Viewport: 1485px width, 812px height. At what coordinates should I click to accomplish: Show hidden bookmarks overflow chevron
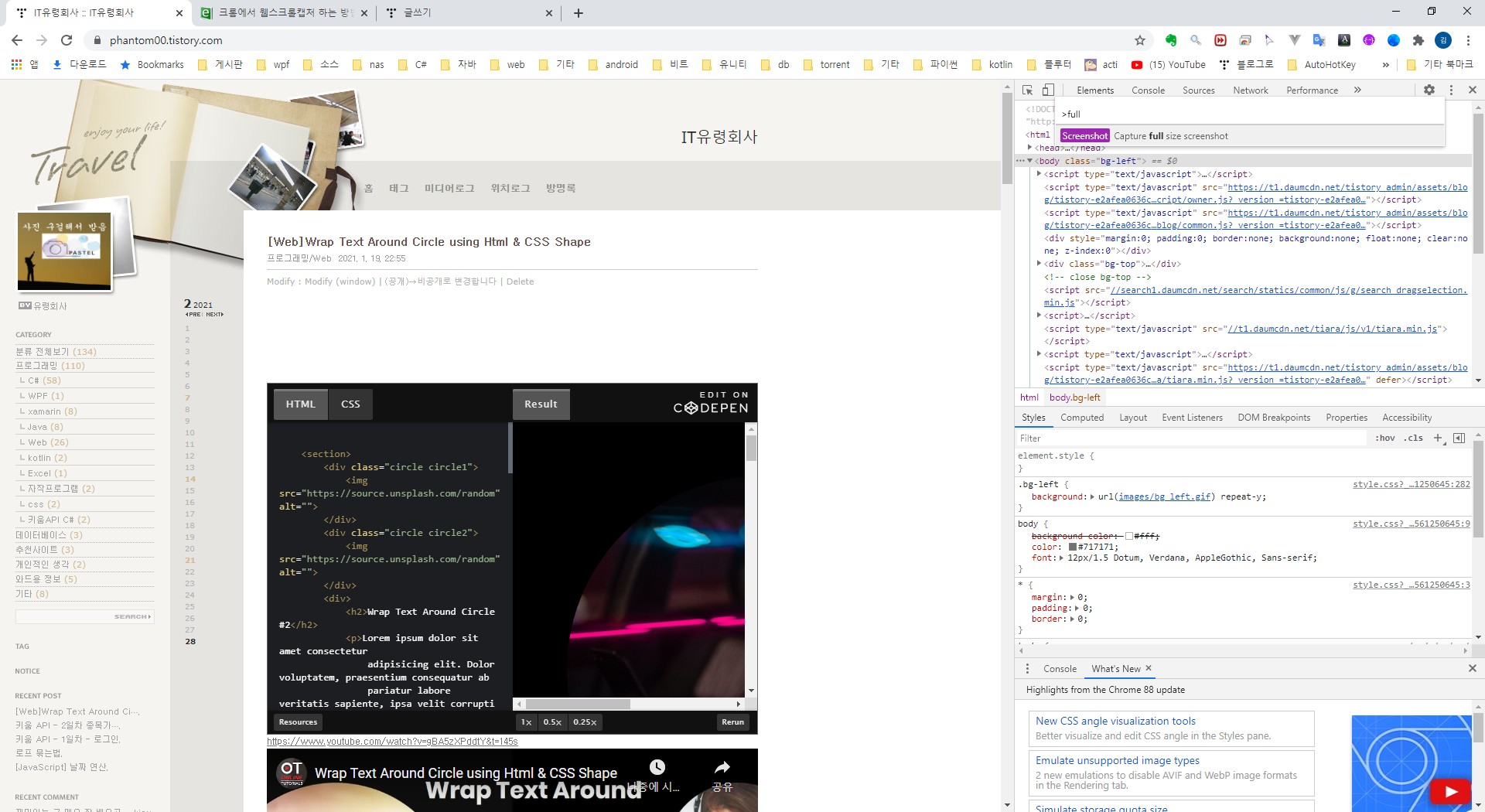pos(1385,64)
